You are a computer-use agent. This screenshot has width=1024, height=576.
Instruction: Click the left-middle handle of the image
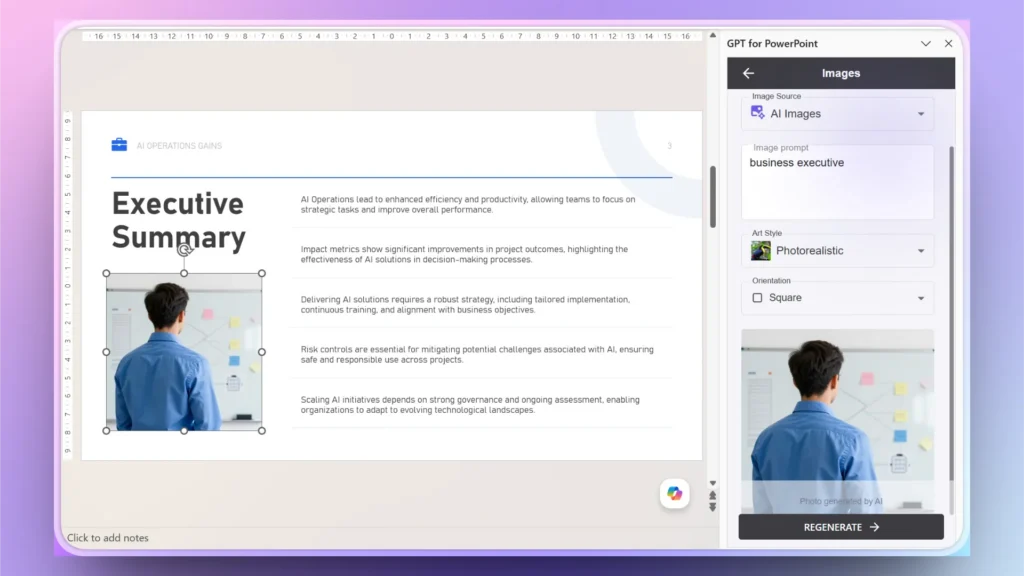(106, 352)
